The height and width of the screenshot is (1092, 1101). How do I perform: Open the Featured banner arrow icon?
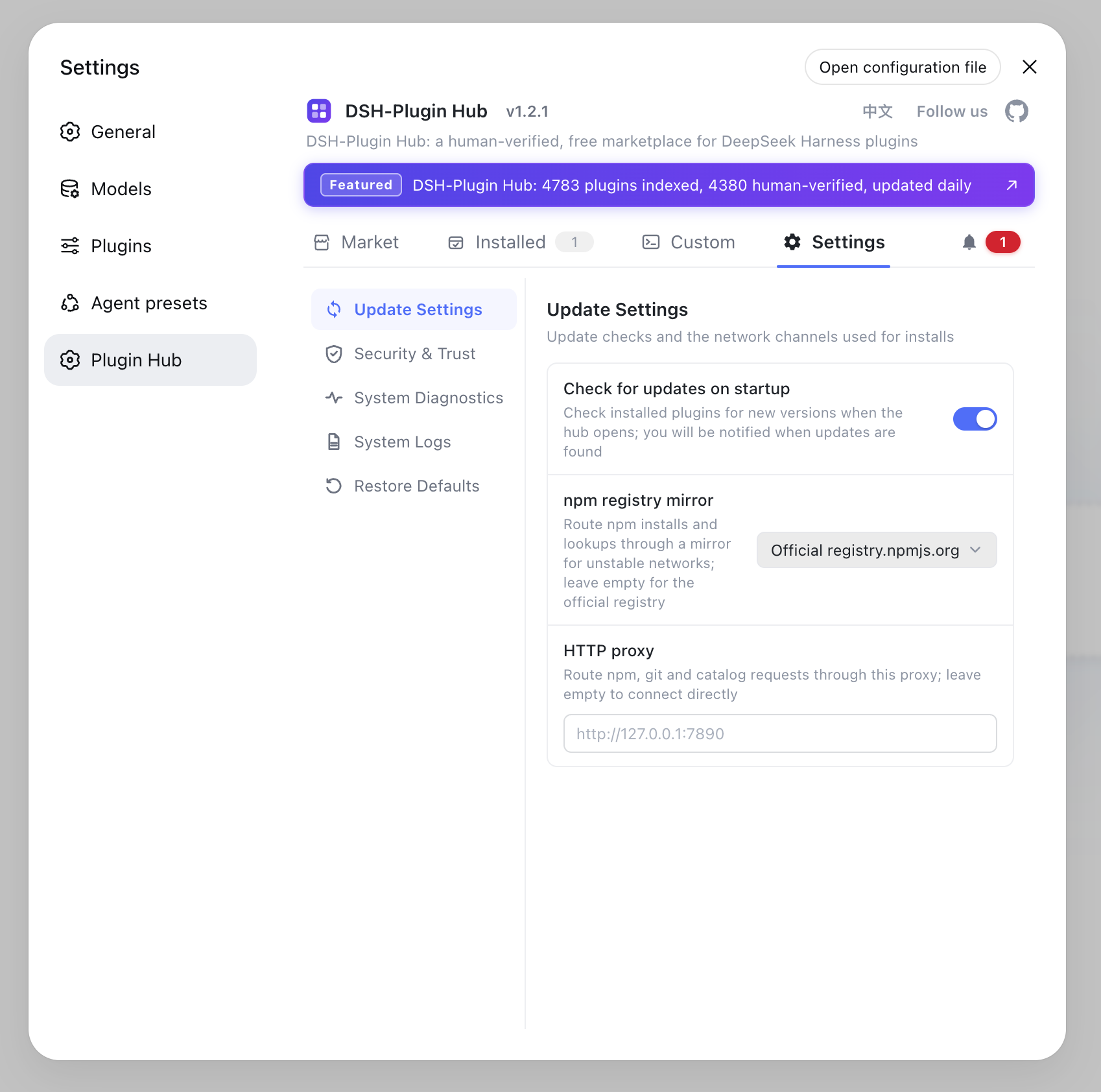click(x=1011, y=185)
